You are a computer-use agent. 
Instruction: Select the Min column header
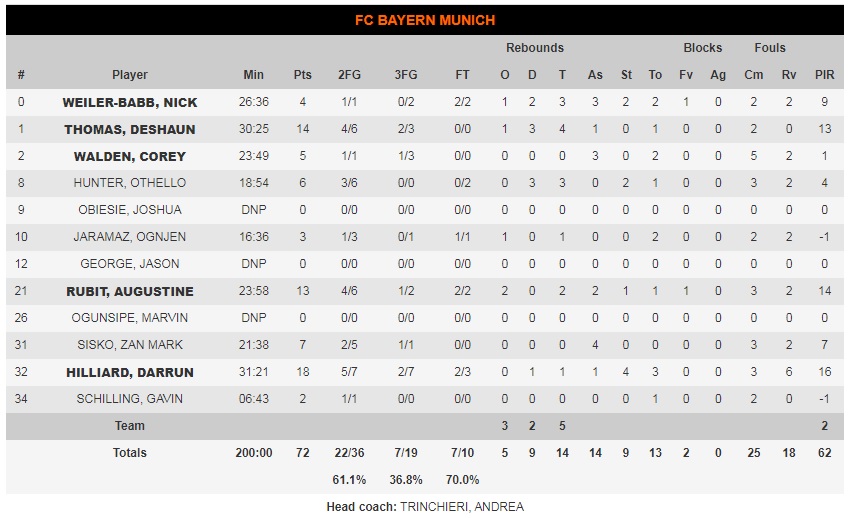click(253, 75)
